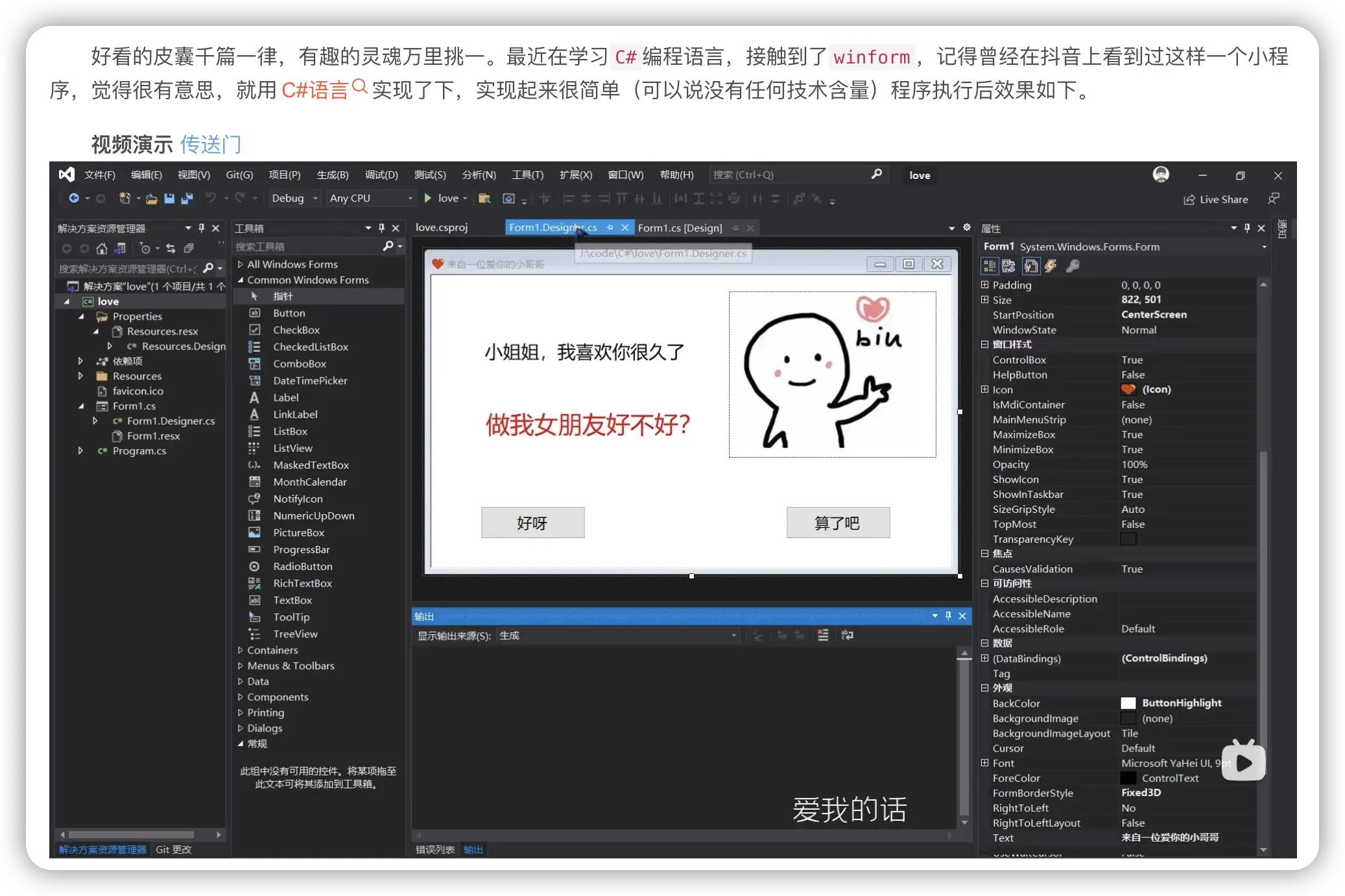Open the 调试(D) menu
Viewport: 1345px width, 896px height.
pyautogui.click(x=381, y=175)
